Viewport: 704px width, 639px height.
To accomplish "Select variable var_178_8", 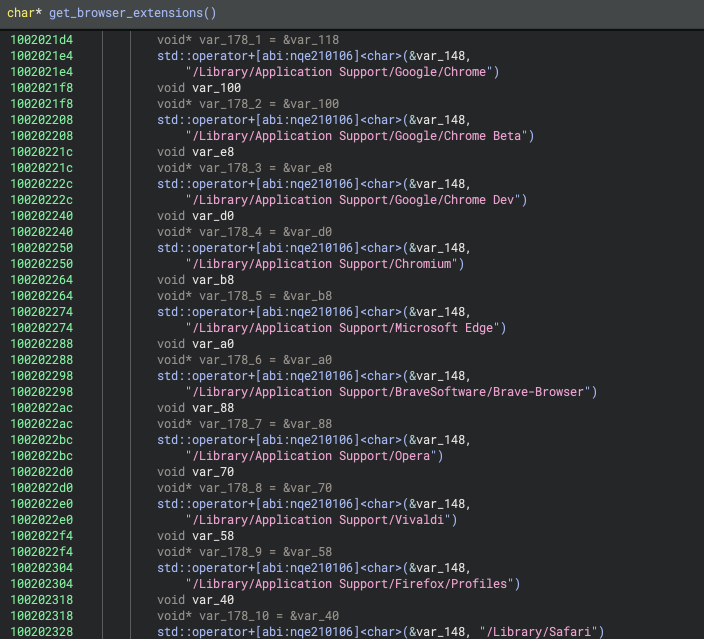I will coord(230,488).
